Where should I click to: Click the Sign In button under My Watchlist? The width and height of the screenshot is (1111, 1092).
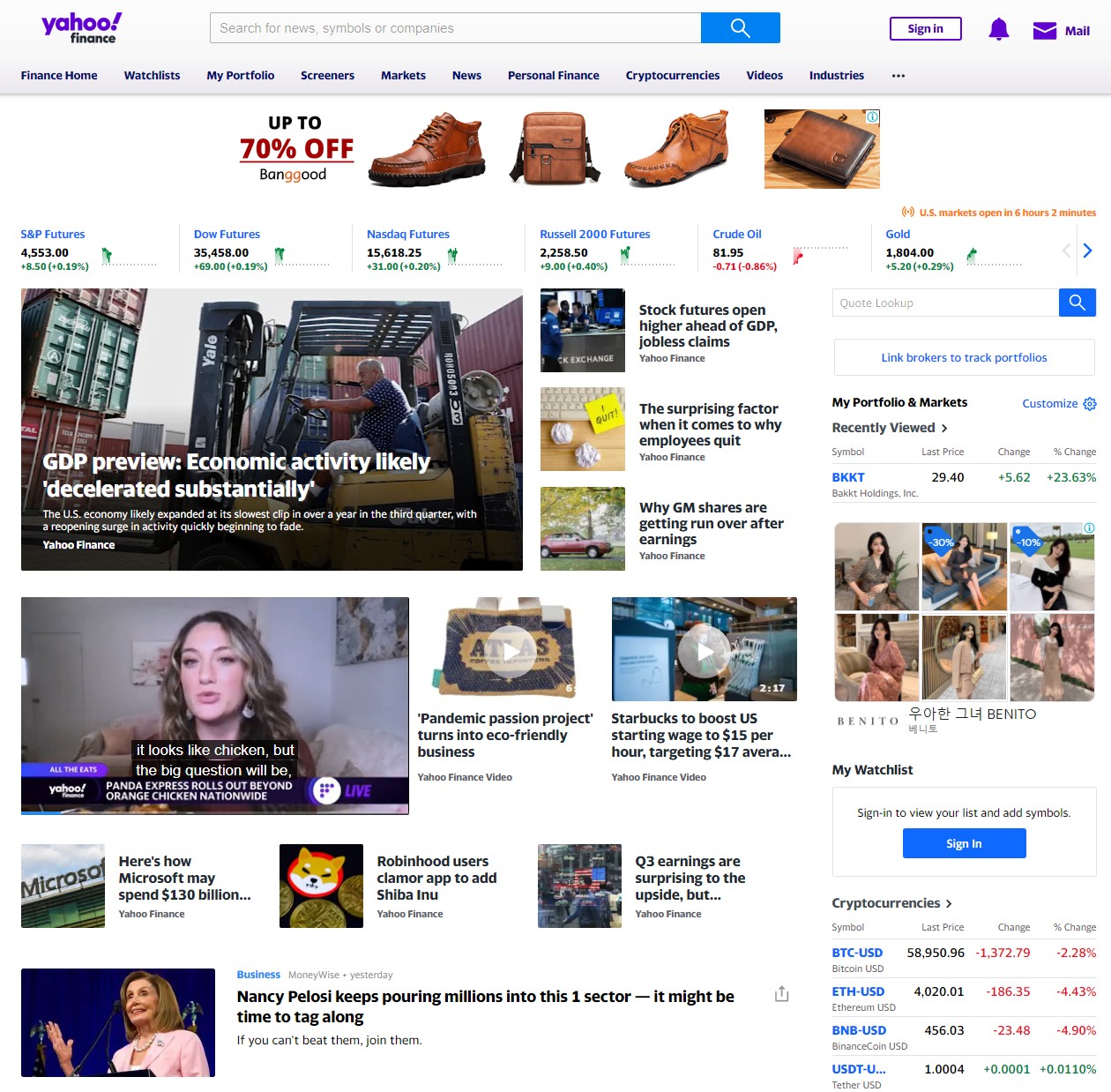[964, 843]
